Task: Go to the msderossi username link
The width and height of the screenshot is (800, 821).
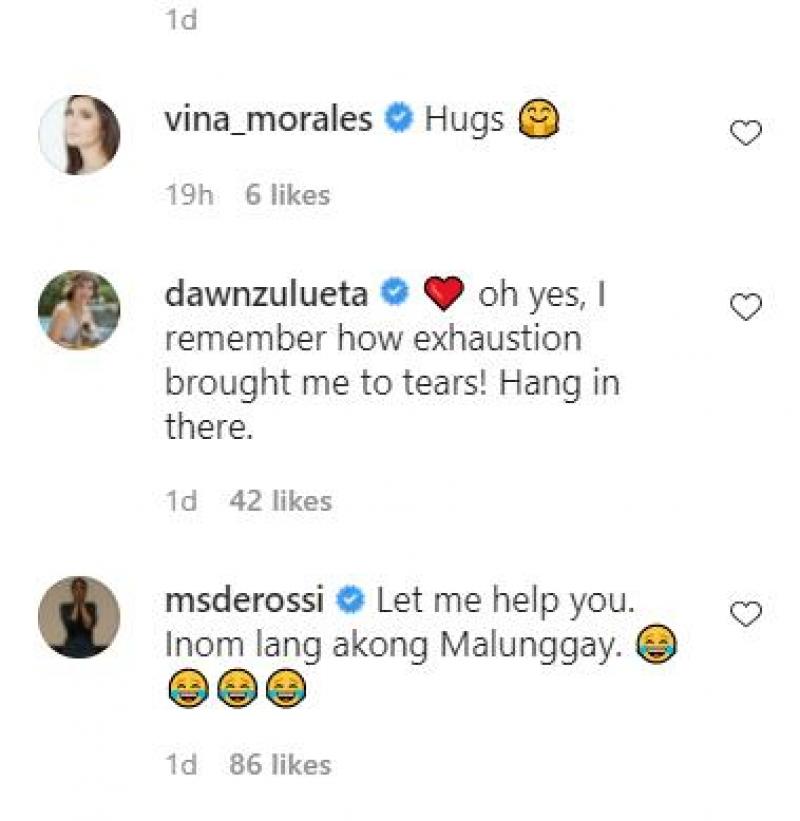Action: click(x=244, y=602)
